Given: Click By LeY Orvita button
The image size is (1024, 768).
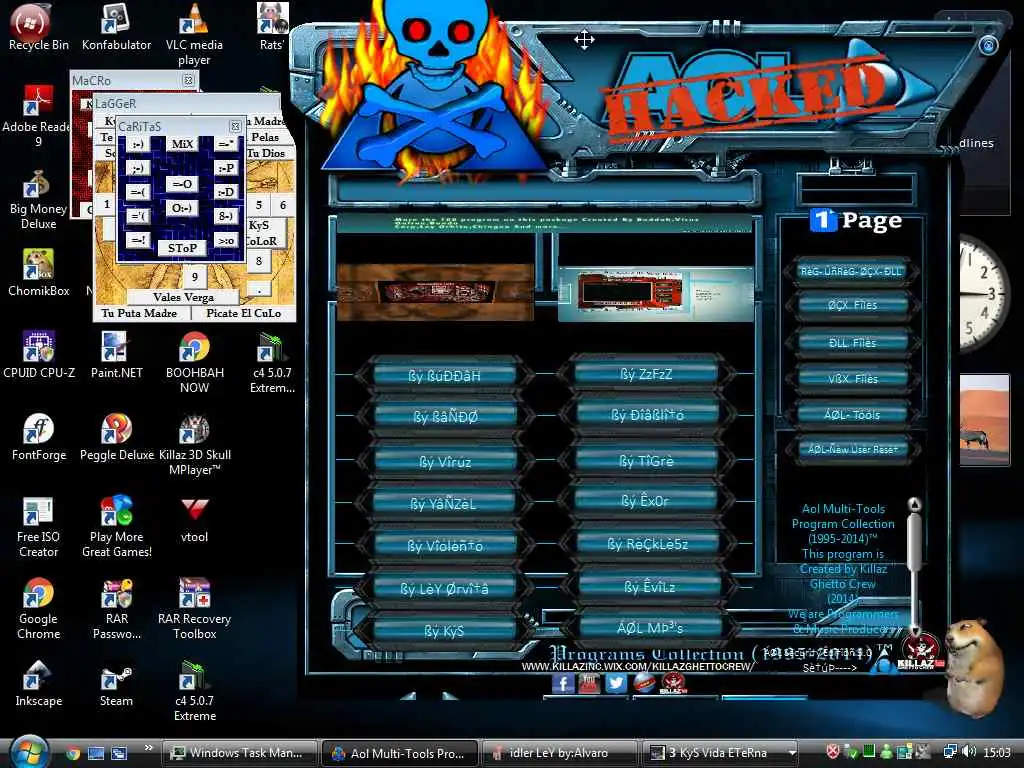Looking at the screenshot, I should point(445,588).
